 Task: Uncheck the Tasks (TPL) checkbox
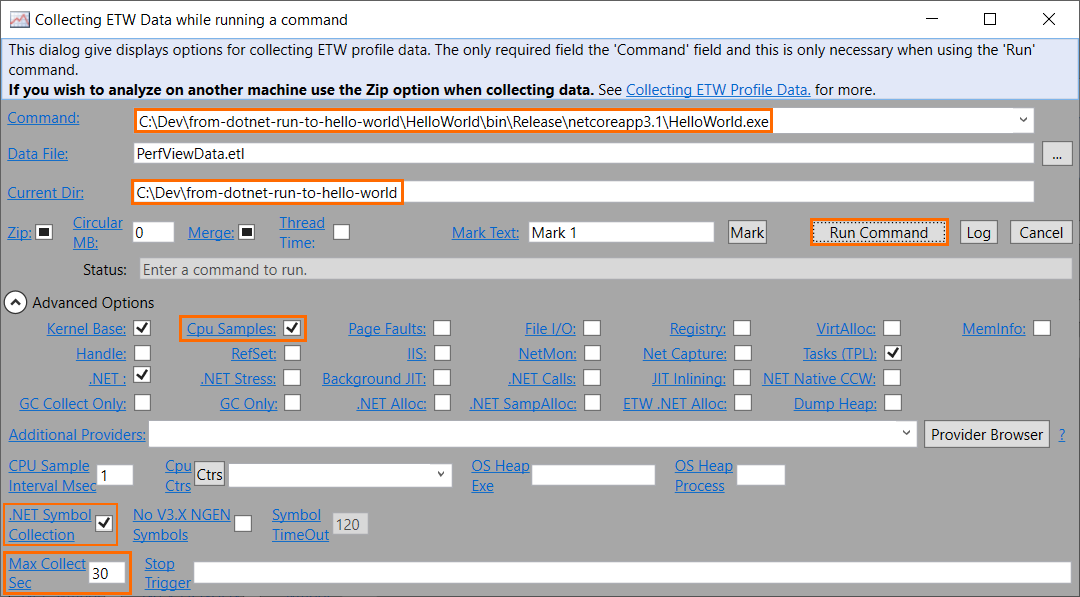(x=893, y=353)
